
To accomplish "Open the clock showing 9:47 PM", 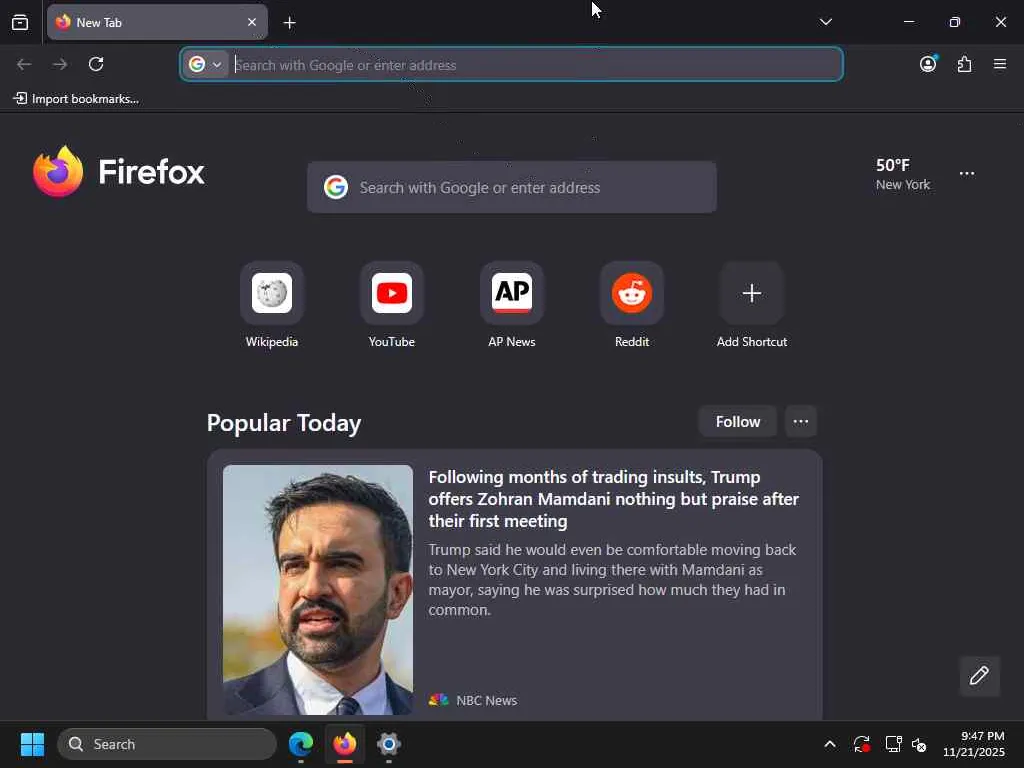I will pyautogui.click(x=974, y=744).
